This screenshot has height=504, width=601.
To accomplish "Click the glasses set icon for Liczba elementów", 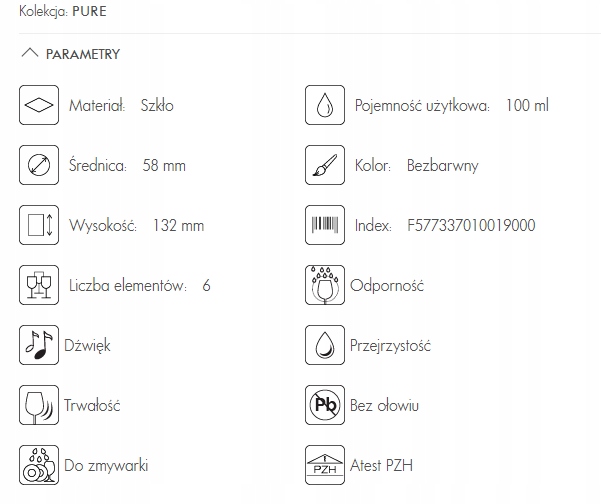I will [x=38, y=285].
